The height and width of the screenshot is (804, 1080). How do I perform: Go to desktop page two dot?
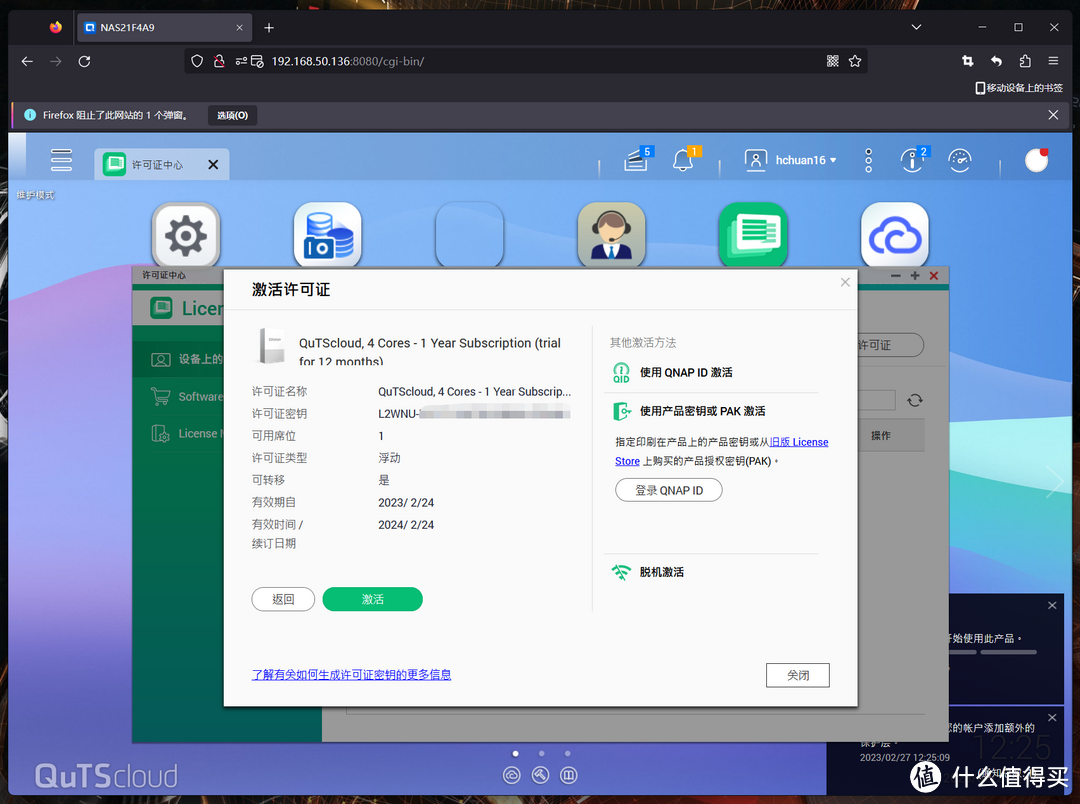pos(541,754)
